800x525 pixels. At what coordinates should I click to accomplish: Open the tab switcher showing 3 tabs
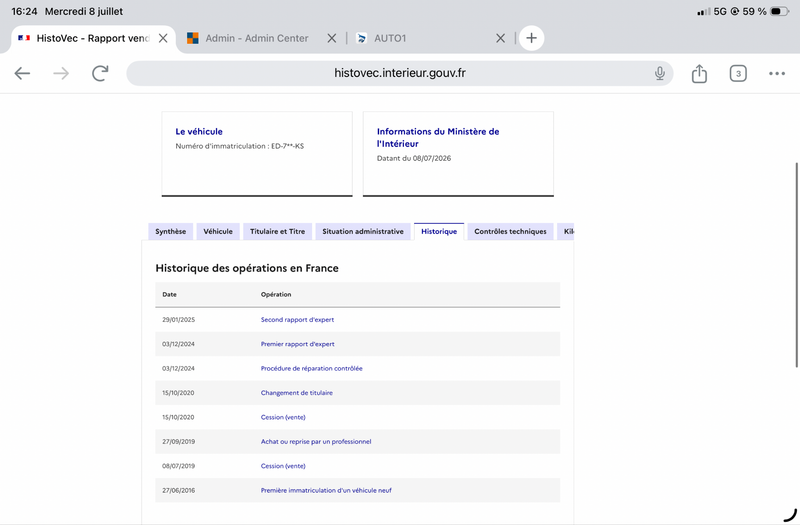tap(738, 73)
